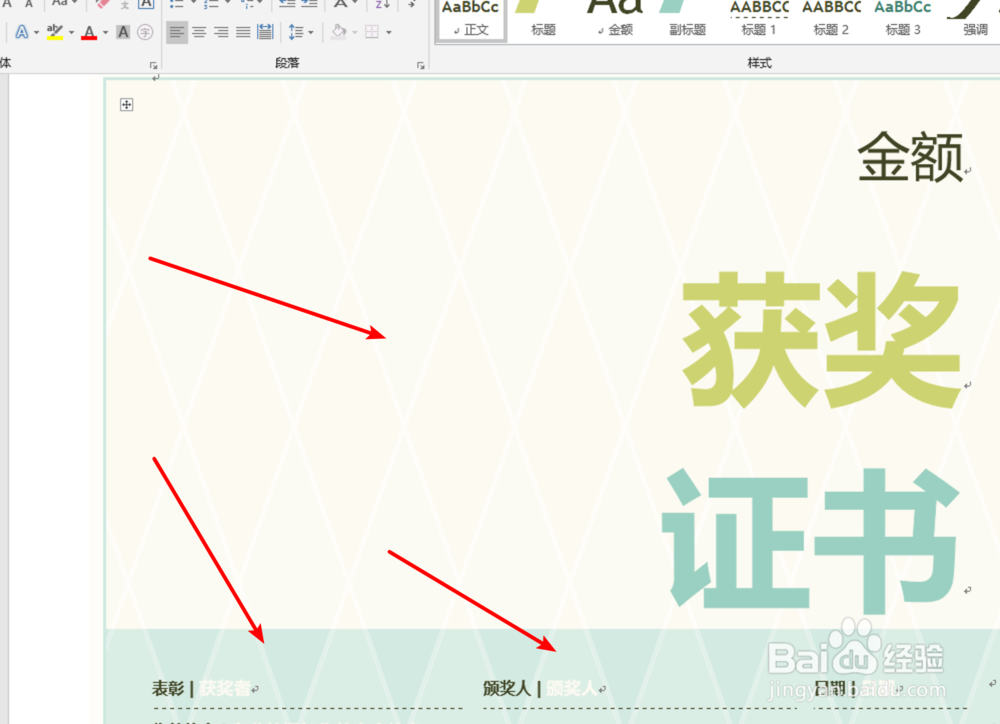Select the center alignment icon
Image resolution: width=1000 pixels, height=724 pixels.
[x=198, y=31]
